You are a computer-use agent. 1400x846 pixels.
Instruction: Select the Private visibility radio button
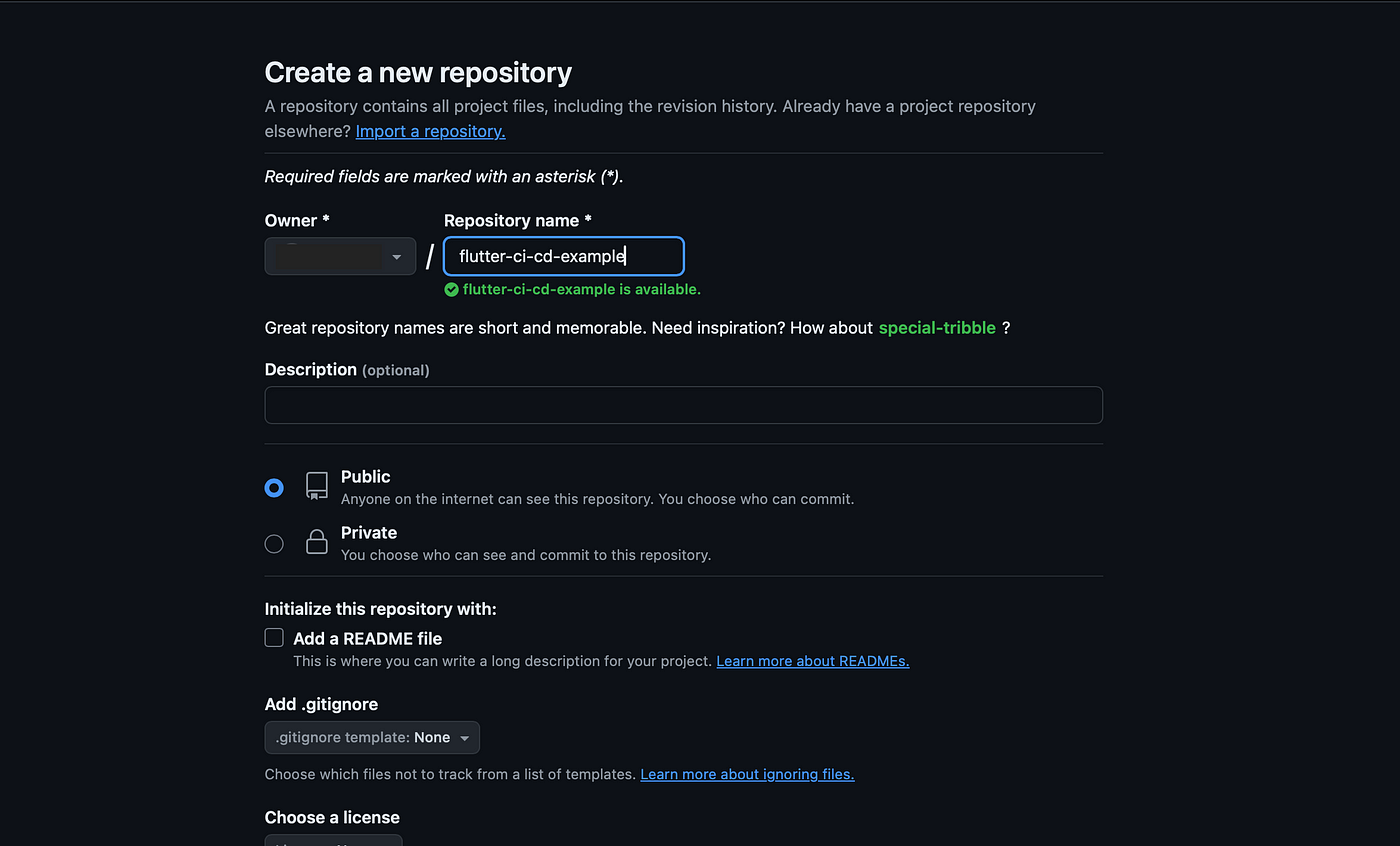274,544
